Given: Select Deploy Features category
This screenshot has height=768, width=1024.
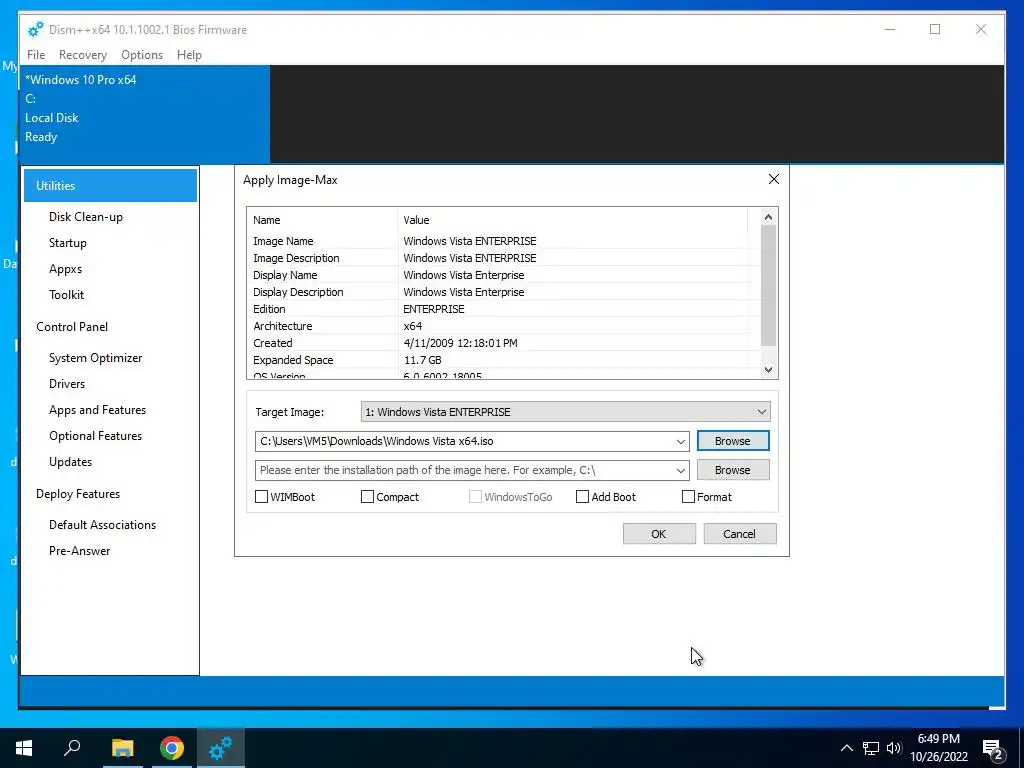Looking at the screenshot, I should pos(78,494).
